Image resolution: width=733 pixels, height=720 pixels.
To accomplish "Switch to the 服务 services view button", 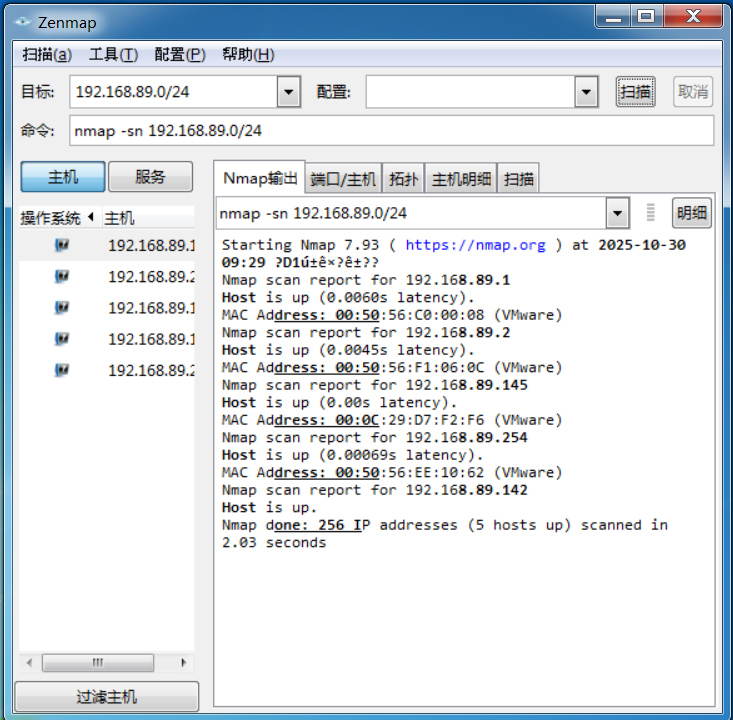I will [x=150, y=177].
